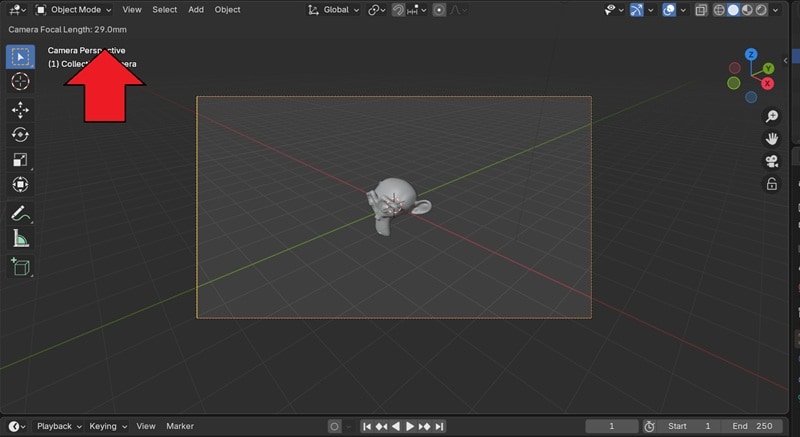
Task: Switch to material preview shading
Action: (x=747, y=10)
